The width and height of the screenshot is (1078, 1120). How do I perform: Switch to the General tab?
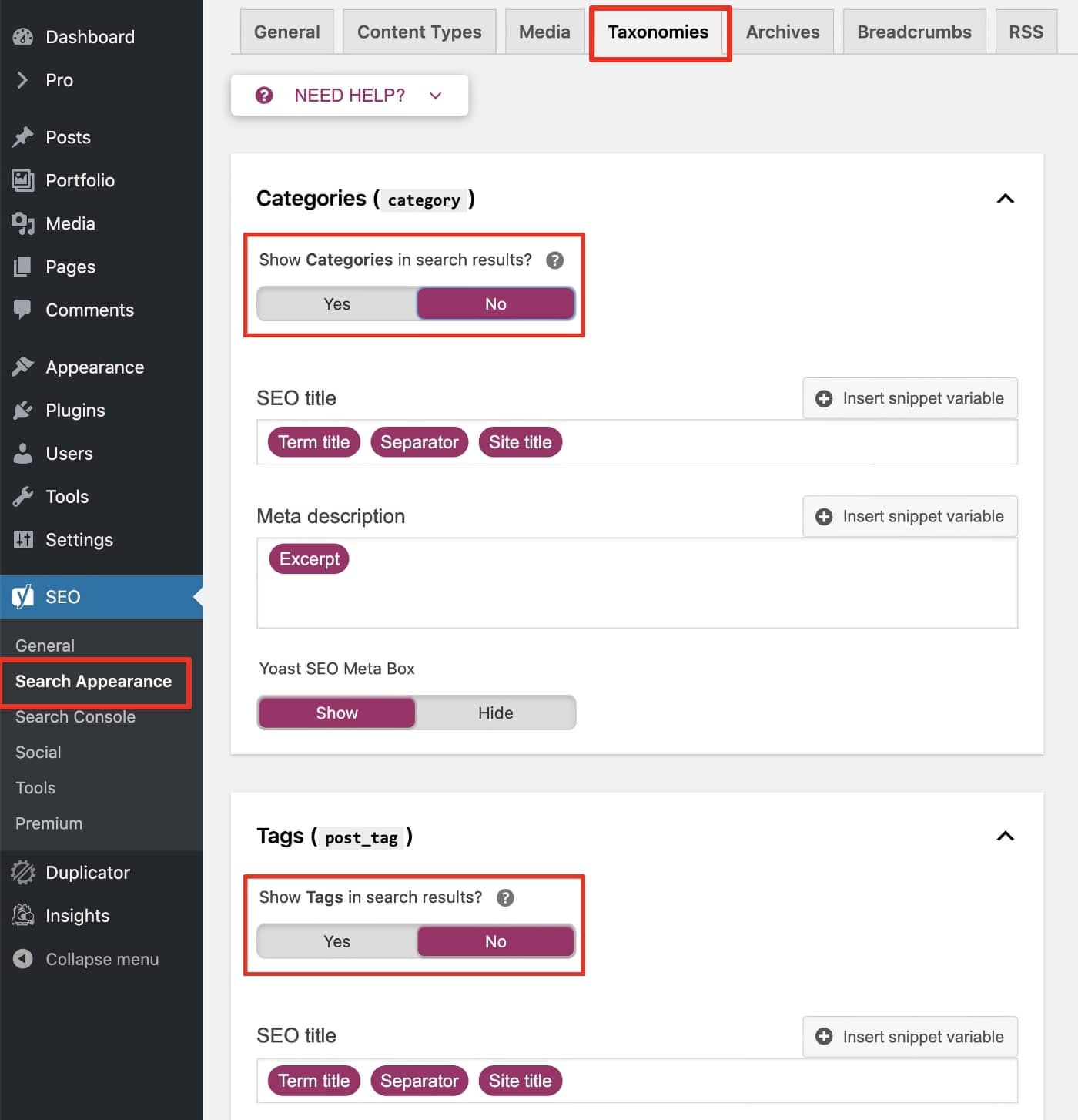[286, 32]
